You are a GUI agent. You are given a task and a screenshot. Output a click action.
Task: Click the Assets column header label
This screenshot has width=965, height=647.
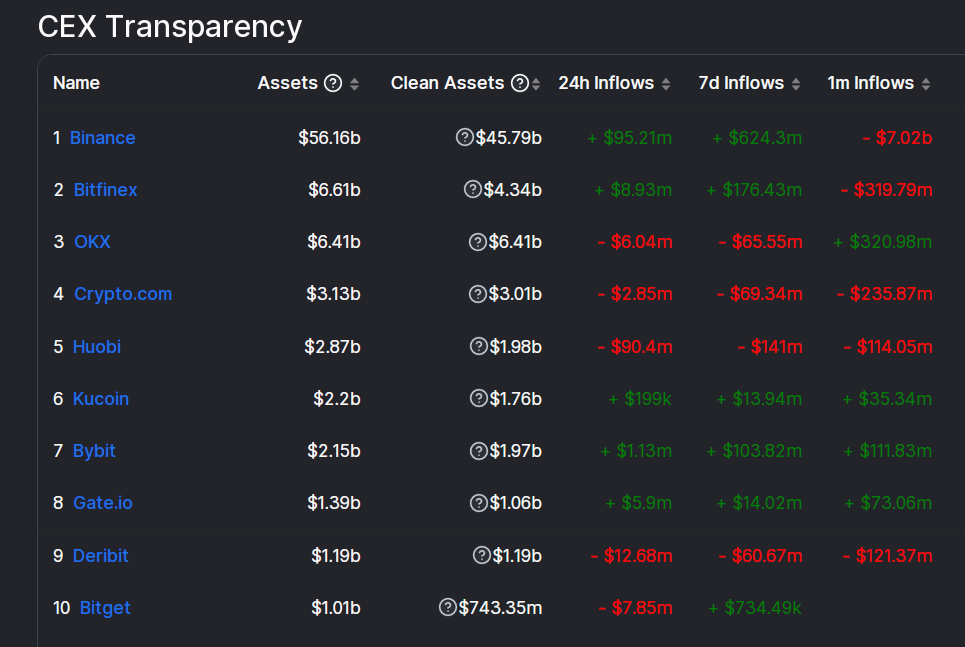287,83
